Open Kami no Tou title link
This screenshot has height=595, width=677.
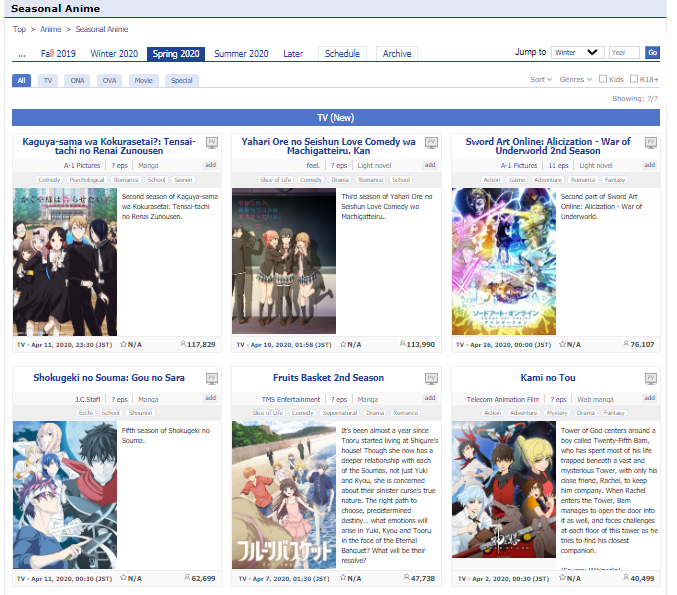(548, 377)
